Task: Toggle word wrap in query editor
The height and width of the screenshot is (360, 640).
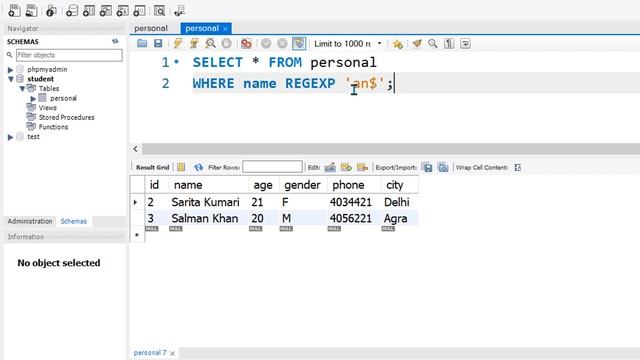Action: (465, 43)
